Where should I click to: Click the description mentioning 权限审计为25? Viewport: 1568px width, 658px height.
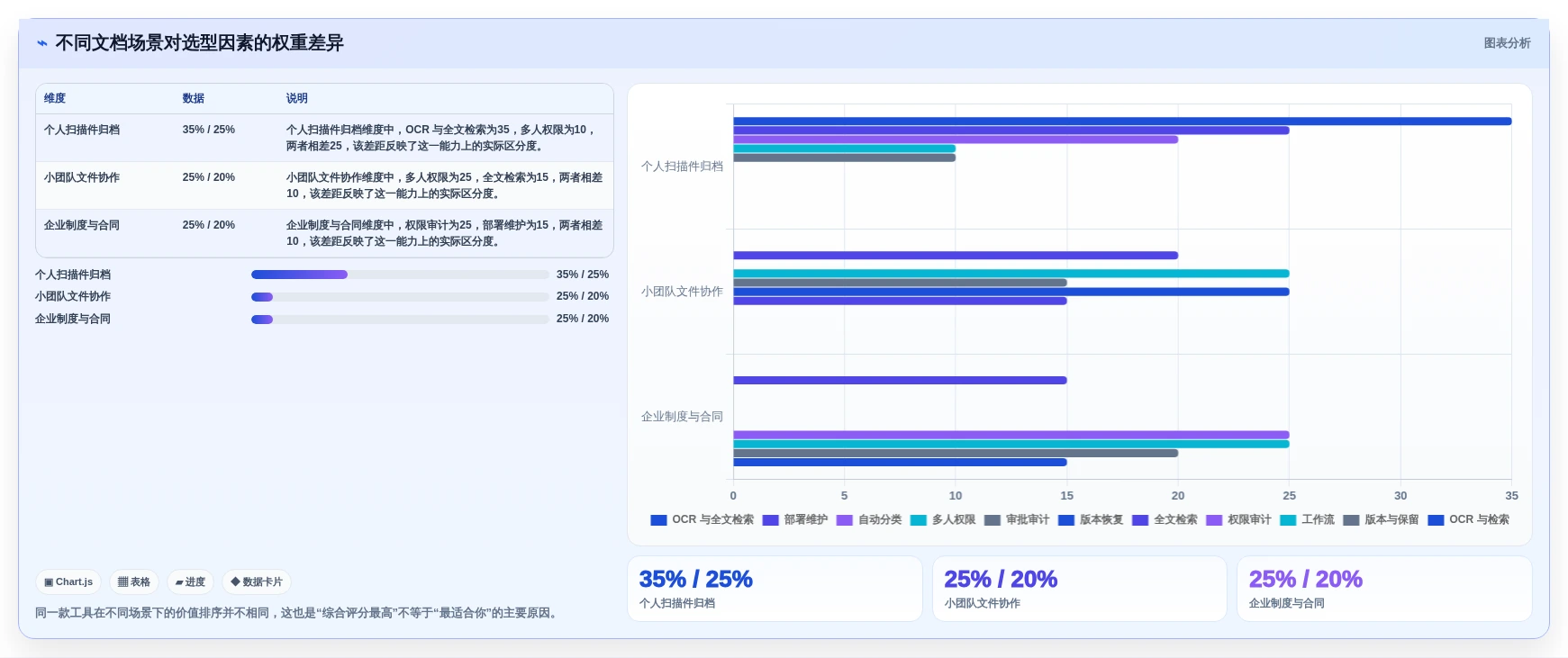pyautogui.click(x=445, y=233)
